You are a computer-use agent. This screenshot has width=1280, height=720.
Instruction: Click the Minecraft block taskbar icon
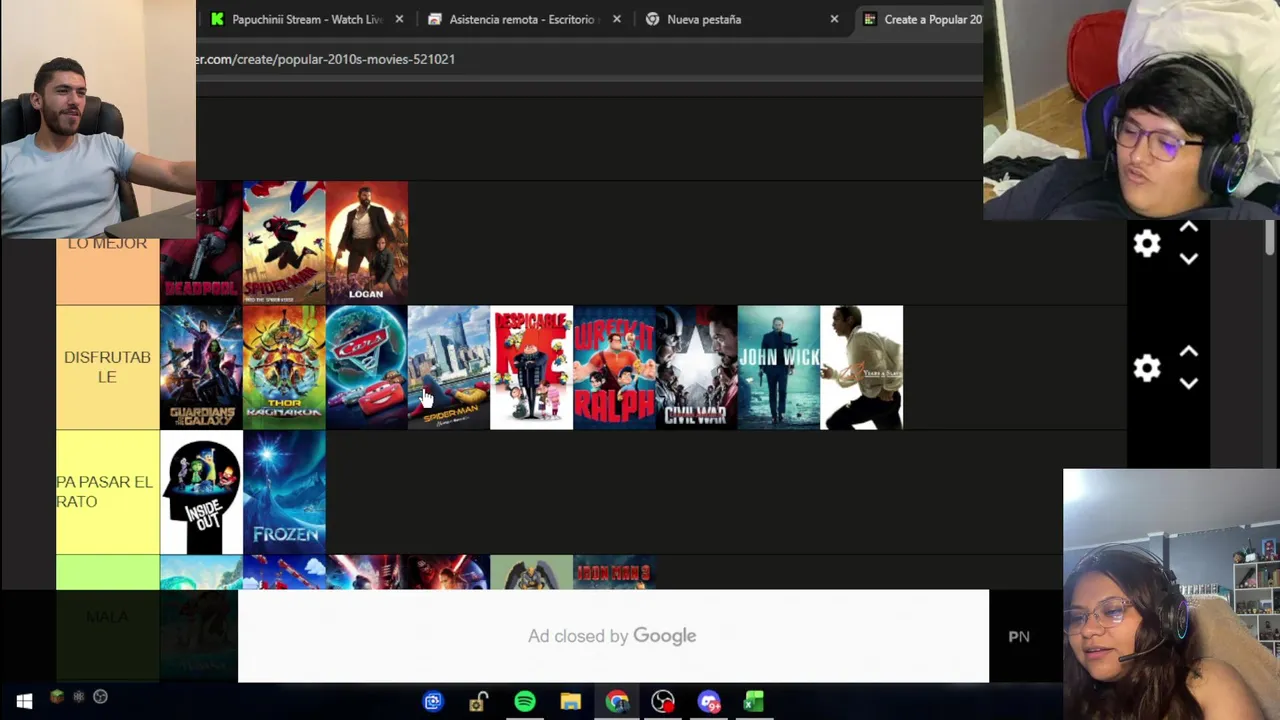pos(57,696)
